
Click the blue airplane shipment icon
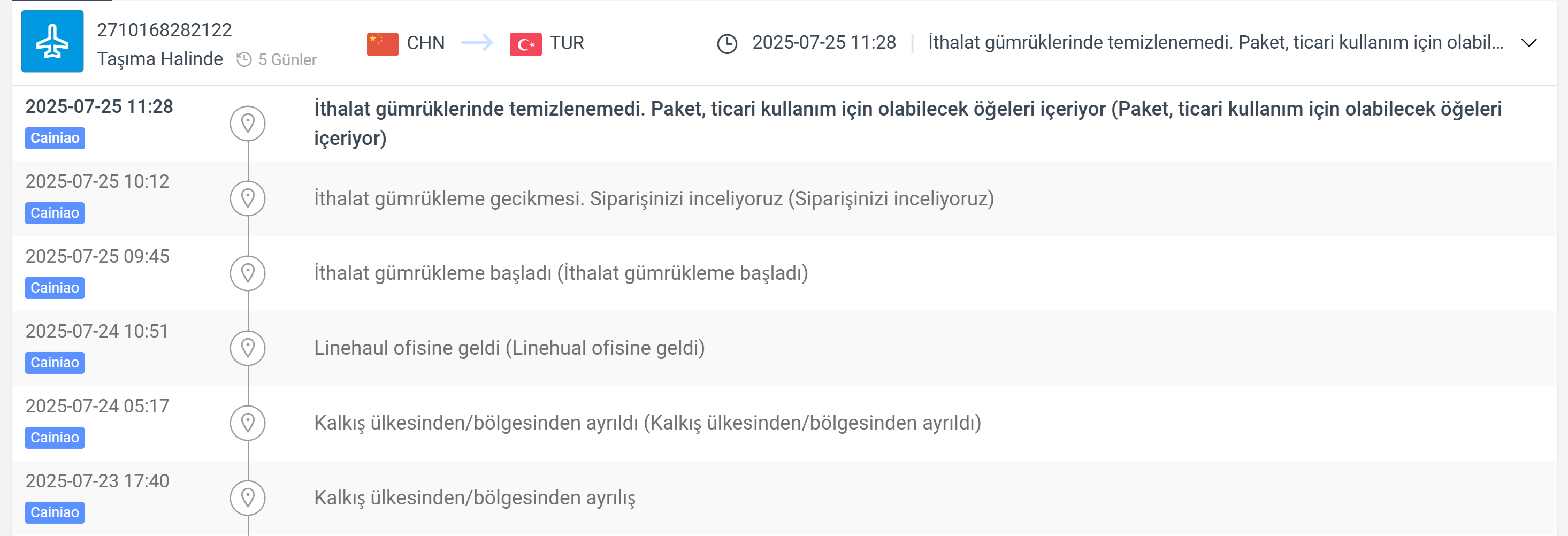tap(52, 41)
